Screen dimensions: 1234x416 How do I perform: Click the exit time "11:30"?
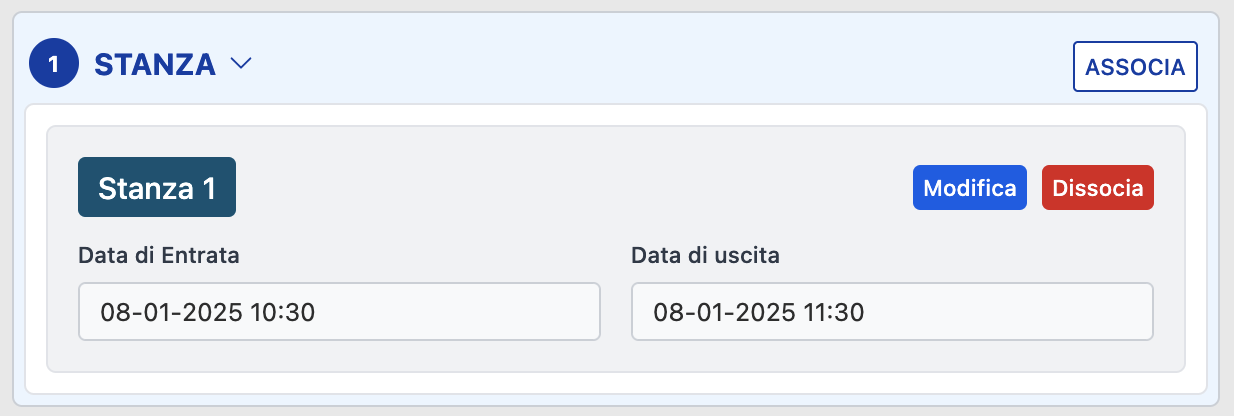(835, 313)
